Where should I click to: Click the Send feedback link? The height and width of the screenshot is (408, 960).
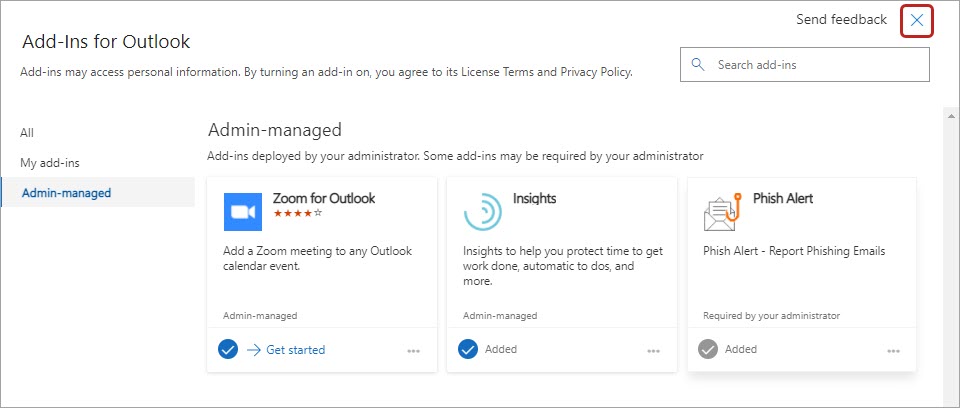[x=841, y=20]
